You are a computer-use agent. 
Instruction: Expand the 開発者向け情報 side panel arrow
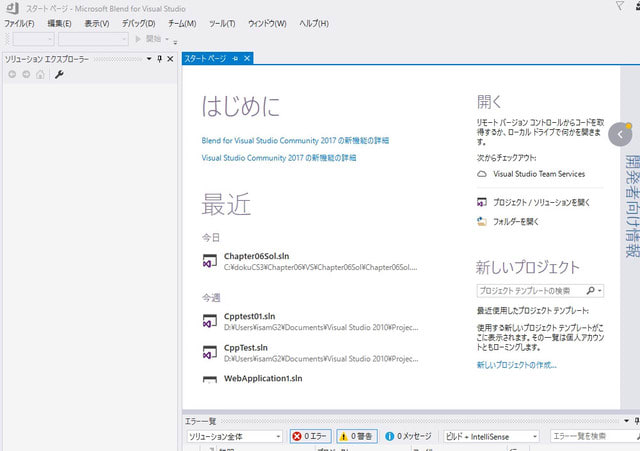click(x=620, y=134)
